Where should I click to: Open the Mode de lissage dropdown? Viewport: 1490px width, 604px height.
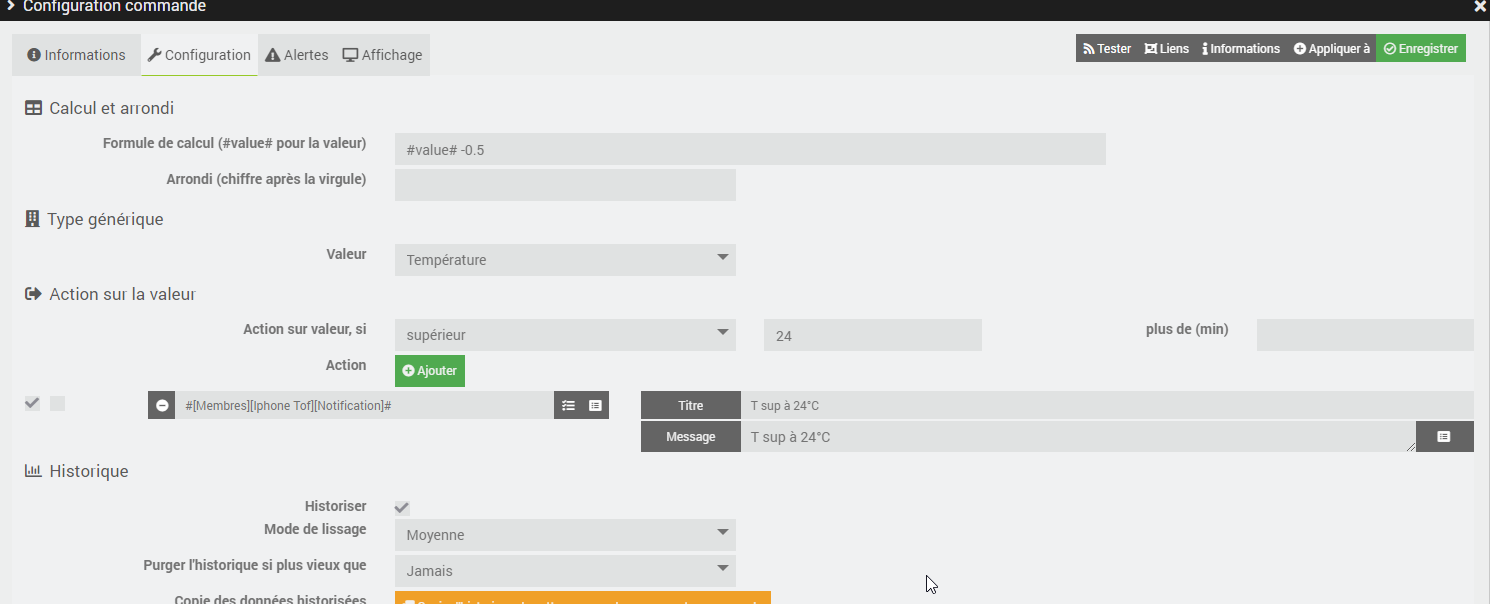tap(565, 535)
